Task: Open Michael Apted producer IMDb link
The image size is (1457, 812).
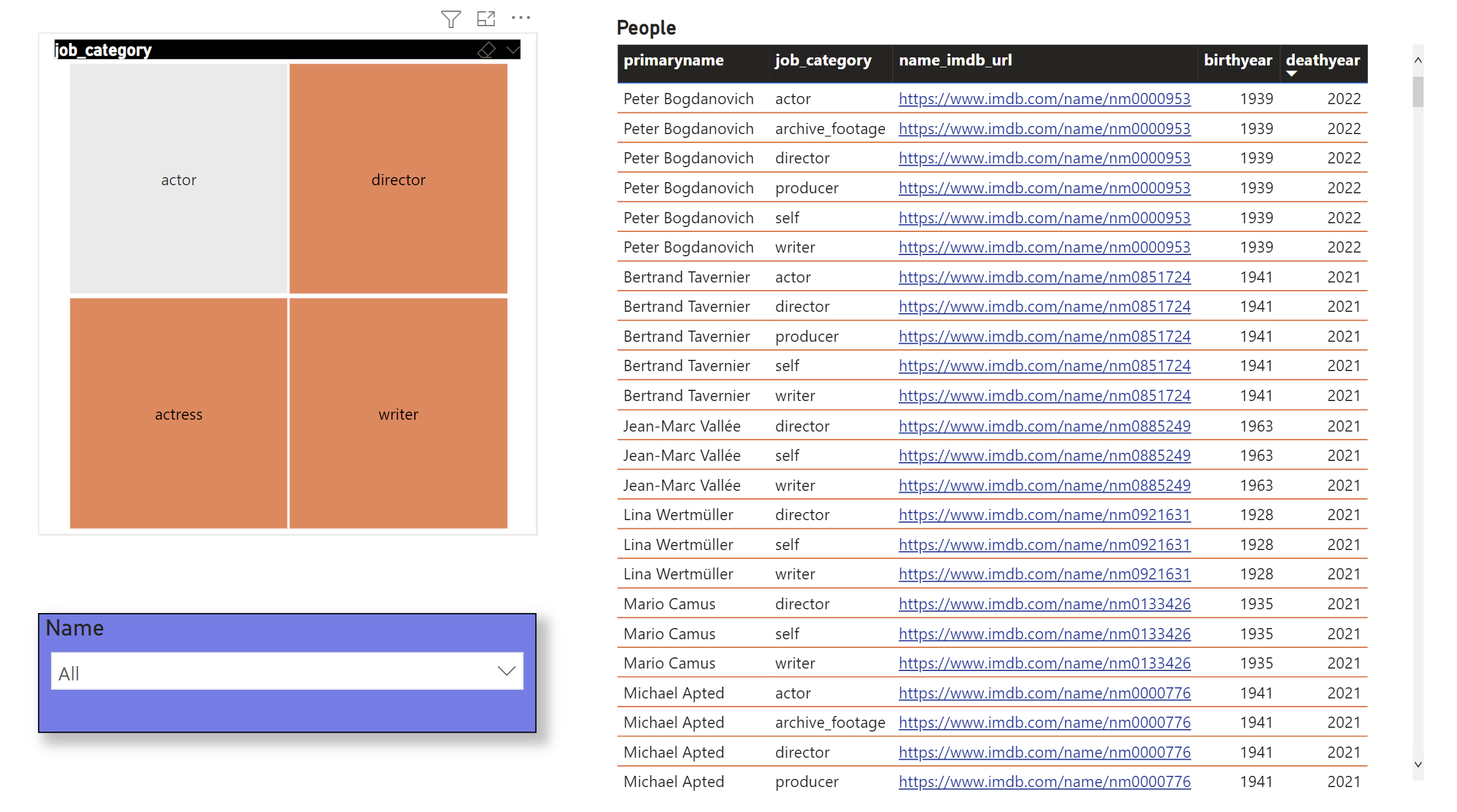Action: click(1044, 782)
